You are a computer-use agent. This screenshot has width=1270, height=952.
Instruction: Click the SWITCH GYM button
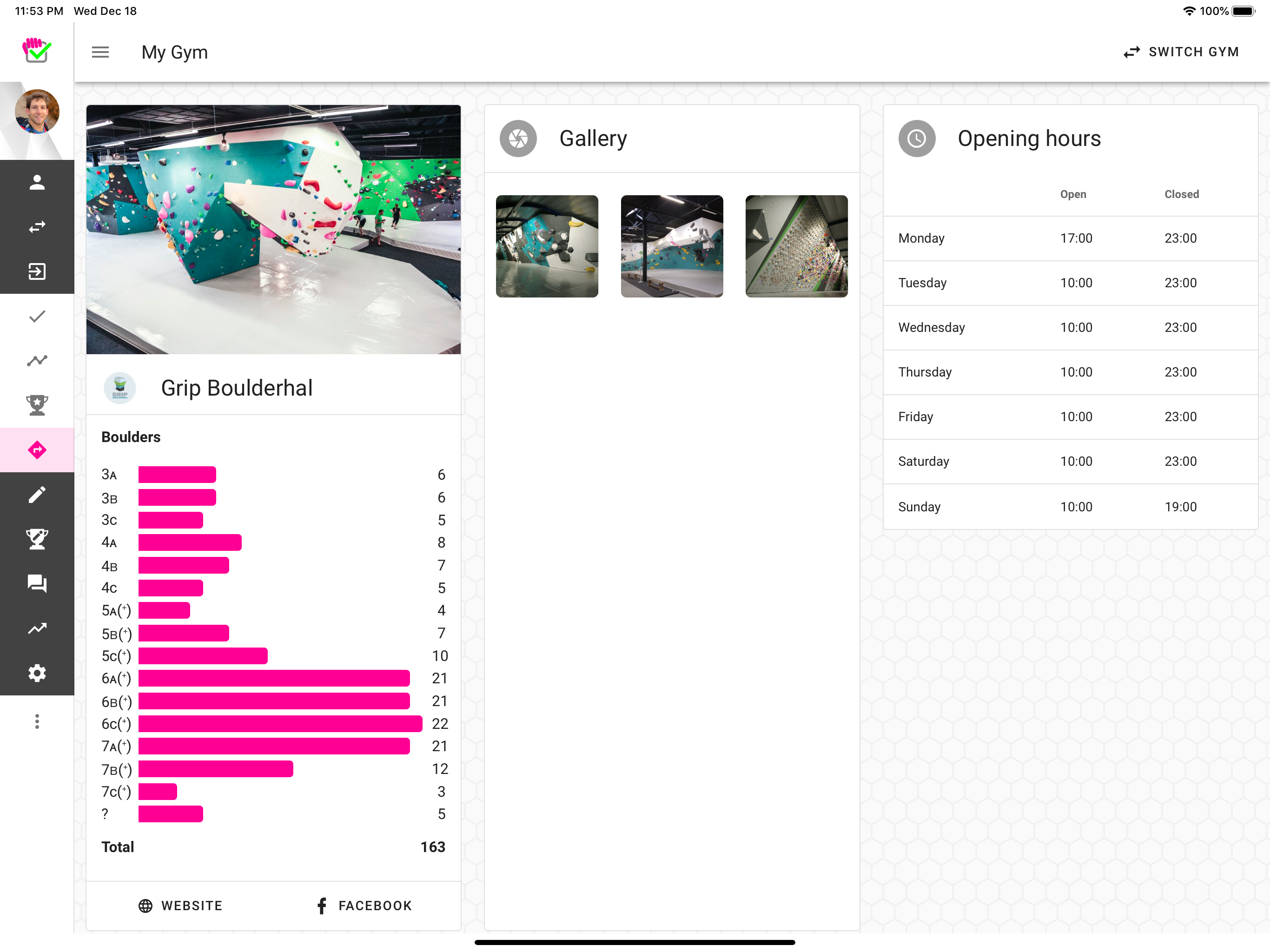pos(1181,52)
